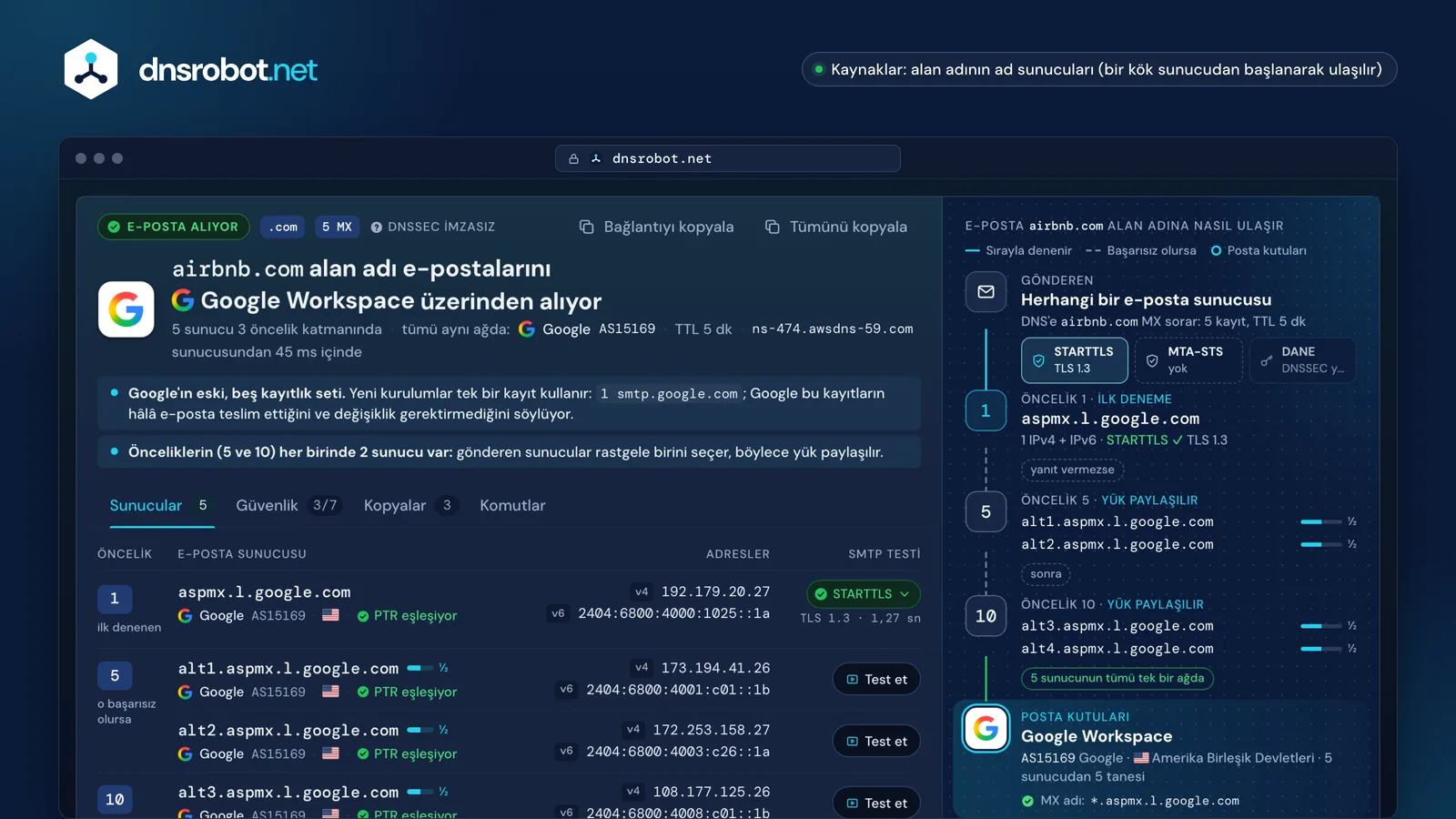
Task: Click the Google Workspace mailbox icon
Action: [x=986, y=728]
